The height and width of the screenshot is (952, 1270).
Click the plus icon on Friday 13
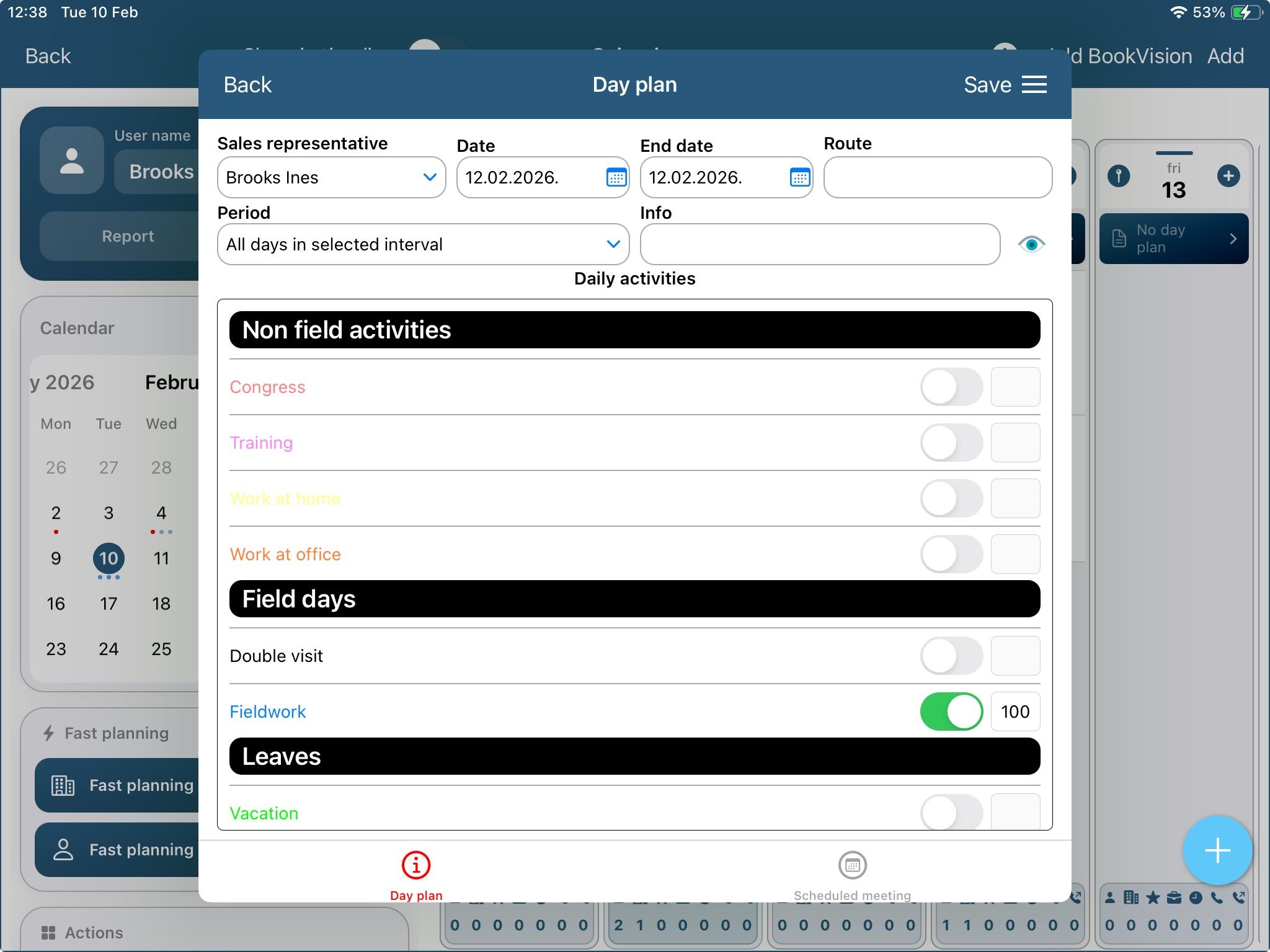click(1228, 176)
